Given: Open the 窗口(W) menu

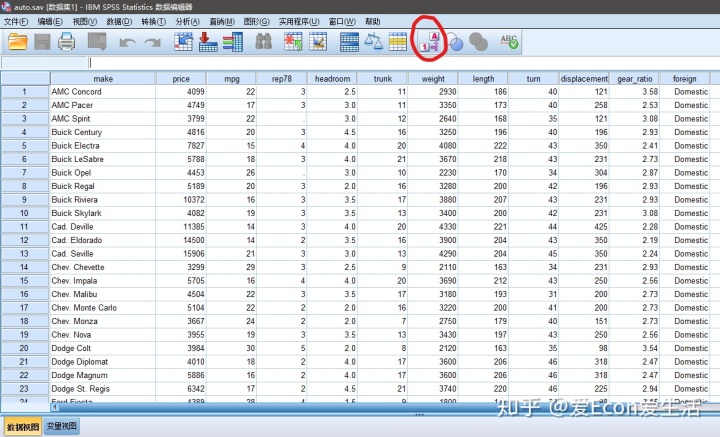Looking at the screenshot, I should [x=342, y=22].
